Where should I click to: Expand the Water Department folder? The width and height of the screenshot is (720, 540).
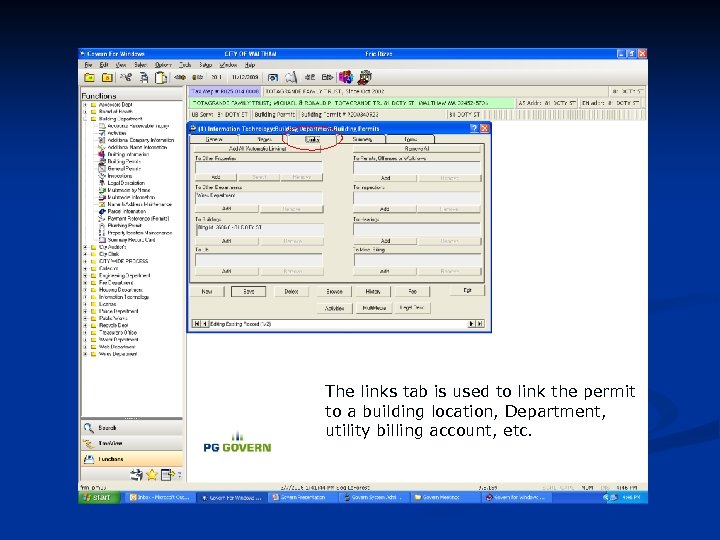85,340
